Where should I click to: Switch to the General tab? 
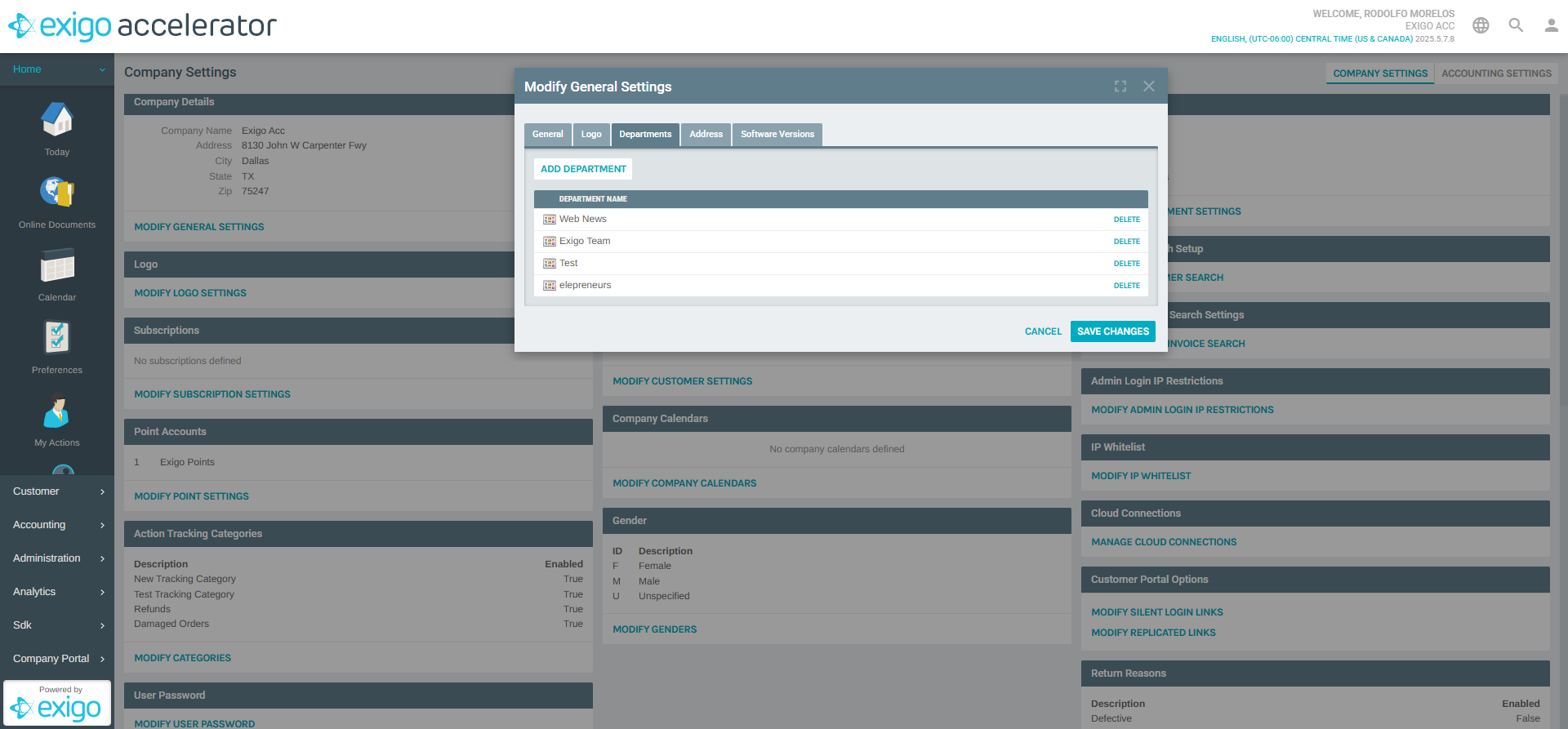click(x=547, y=135)
